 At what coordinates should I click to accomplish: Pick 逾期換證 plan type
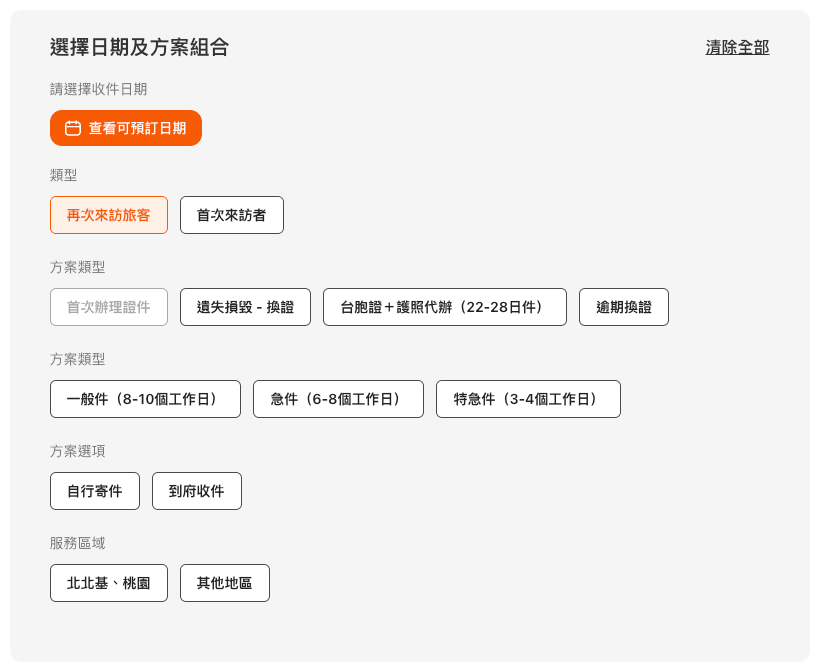[x=624, y=307]
